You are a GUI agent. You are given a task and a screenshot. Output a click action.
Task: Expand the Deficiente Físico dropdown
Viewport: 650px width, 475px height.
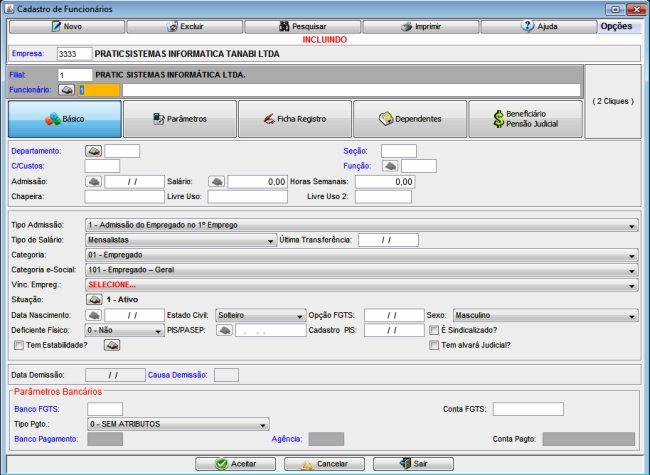125,330
